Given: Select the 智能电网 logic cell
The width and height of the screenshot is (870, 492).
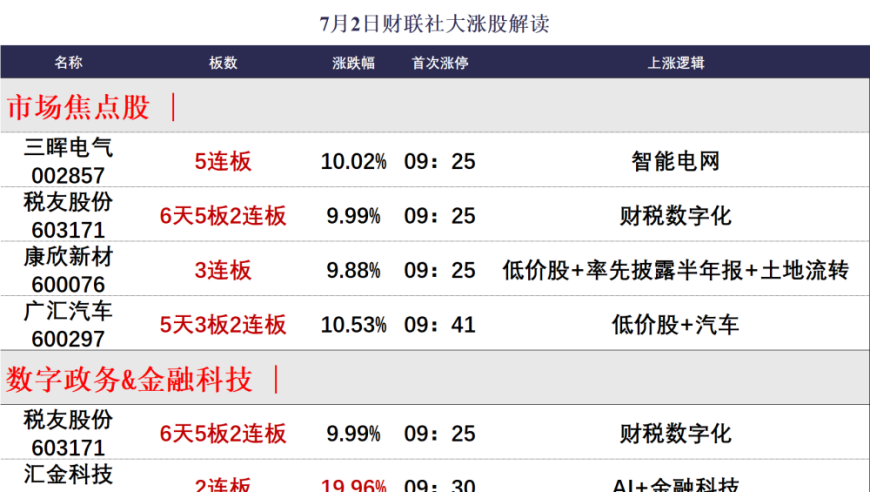Looking at the screenshot, I should 676,161.
